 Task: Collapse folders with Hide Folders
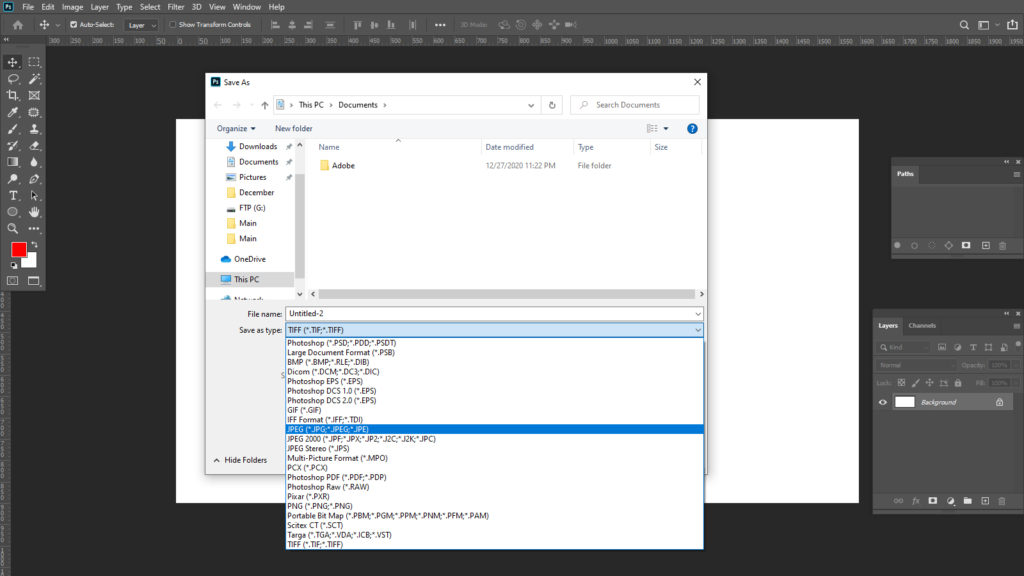click(240, 460)
